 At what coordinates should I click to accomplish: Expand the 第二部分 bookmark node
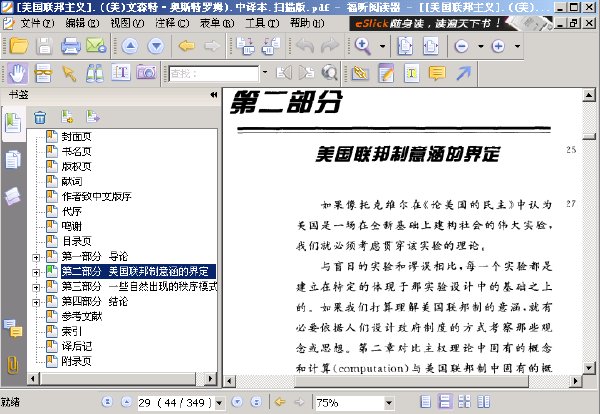pyautogui.click(x=36, y=272)
